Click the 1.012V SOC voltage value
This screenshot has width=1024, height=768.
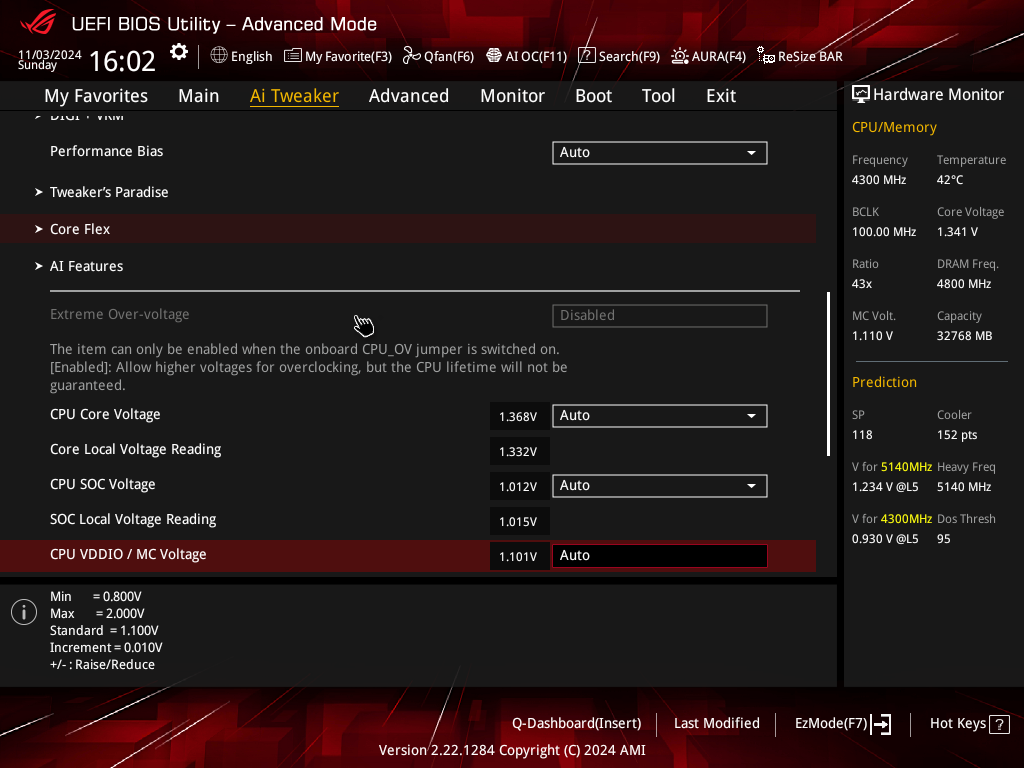(519, 487)
